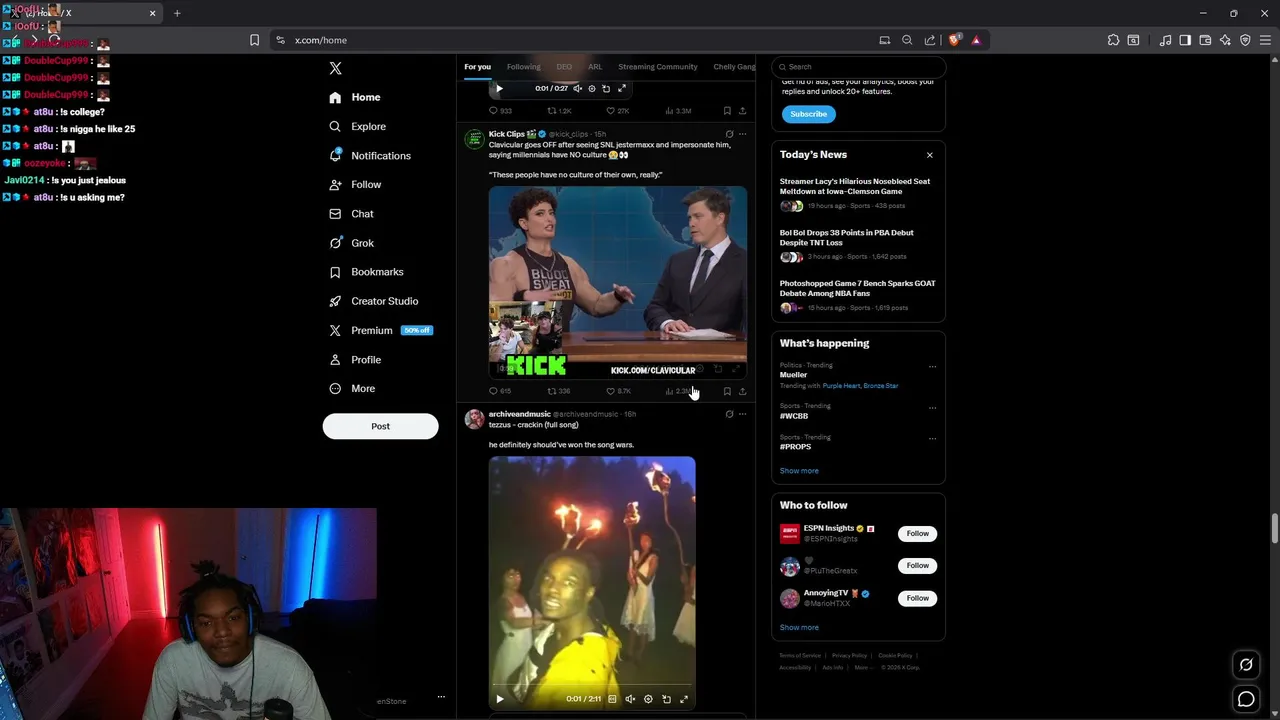The image size is (1280, 720).
Task: Click Show more under Who to follow
Action: 799,628
